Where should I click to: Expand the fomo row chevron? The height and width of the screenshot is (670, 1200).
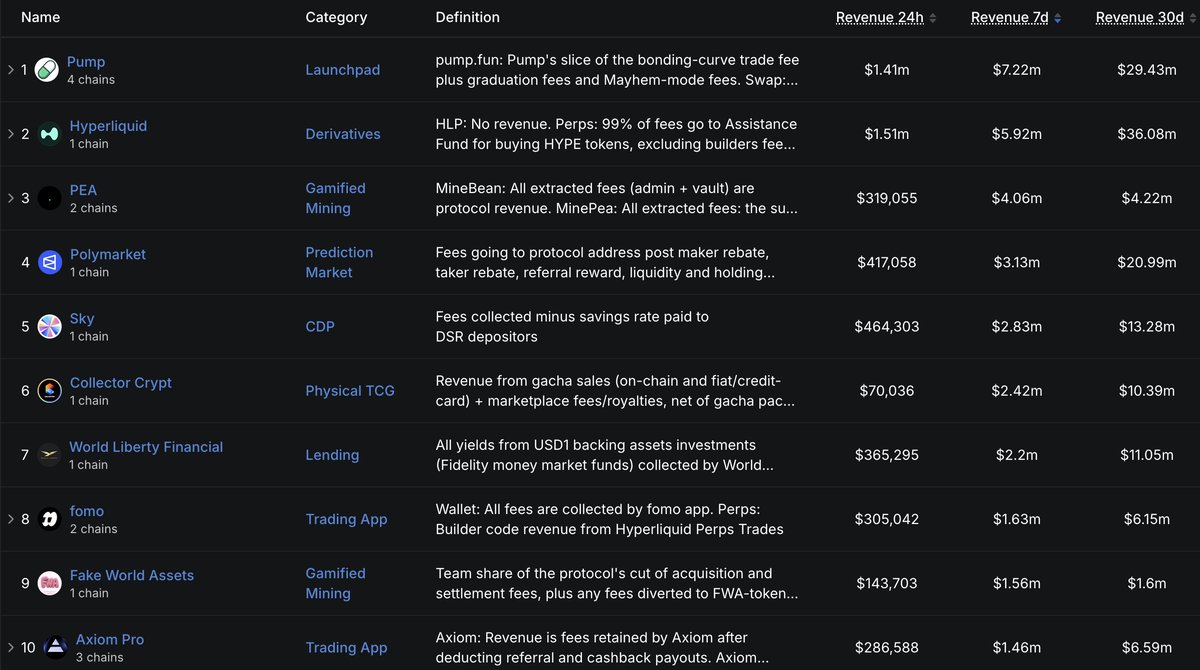pyautogui.click(x=10, y=519)
